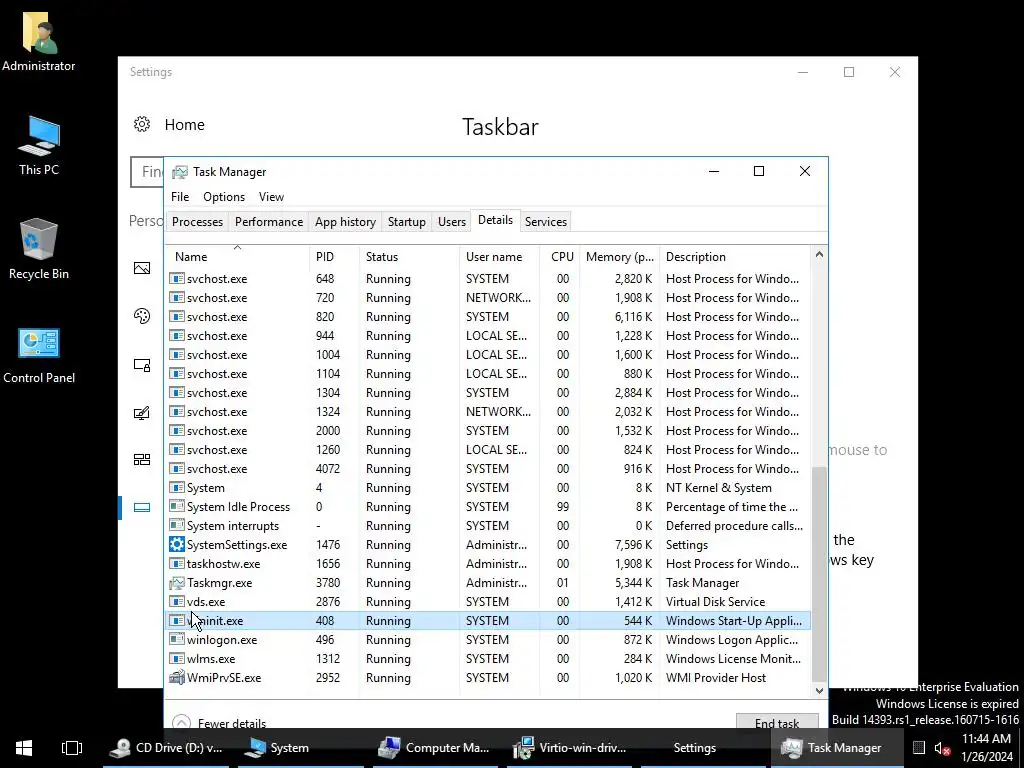Click the End task button
The width and height of the screenshot is (1024, 768).
(776, 722)
